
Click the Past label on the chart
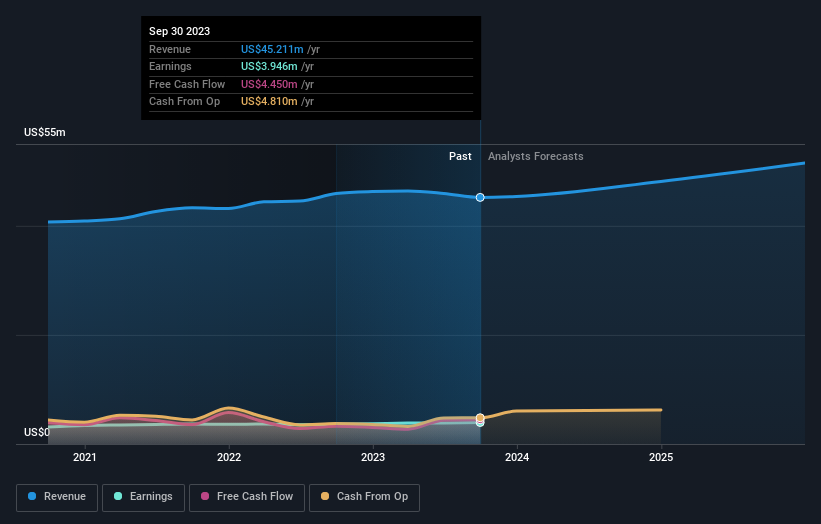[460, 156]
